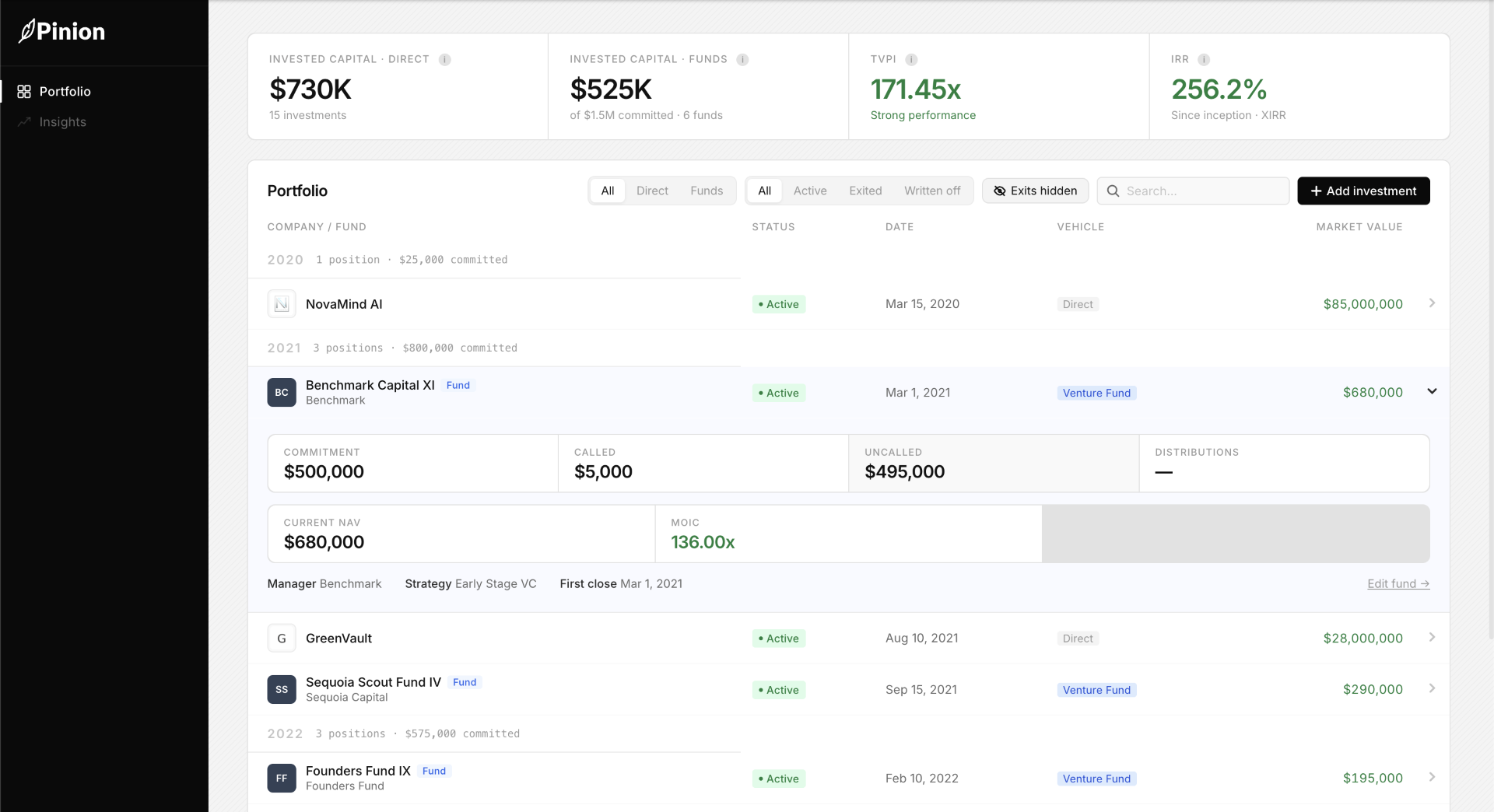This screenshot has height=812, width=1494.
Task: Click into the Search field
Action: (x=1193, y=191)
